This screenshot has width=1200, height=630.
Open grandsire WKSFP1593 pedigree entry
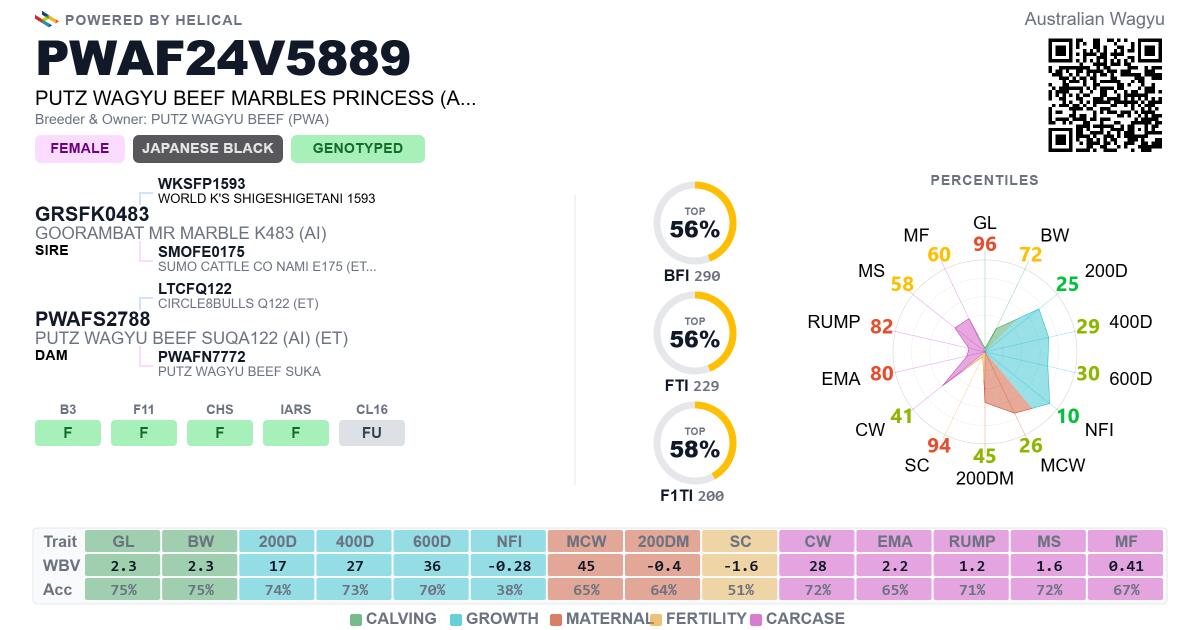click(x=202, y=184)
